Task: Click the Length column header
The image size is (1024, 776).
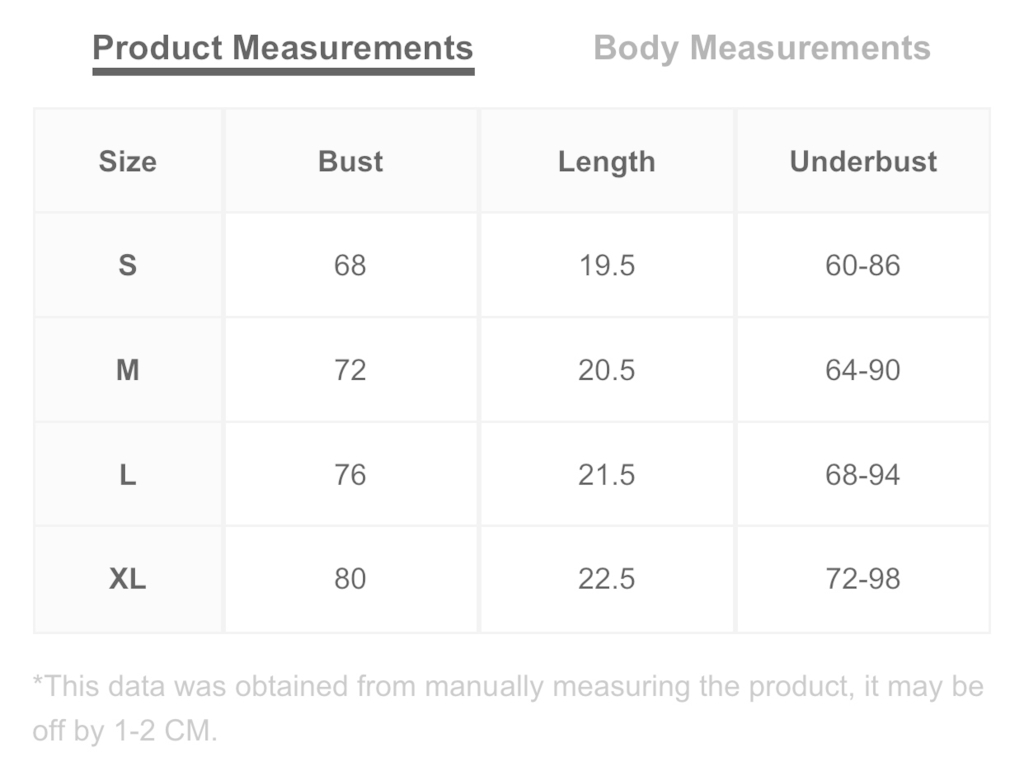Action: pyautogui.click(x=607, y=161)
